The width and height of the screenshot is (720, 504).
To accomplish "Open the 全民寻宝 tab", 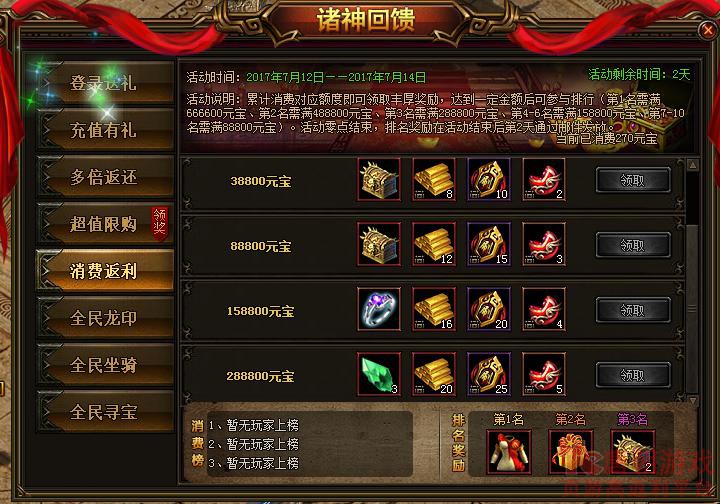I will coord(105,412).
